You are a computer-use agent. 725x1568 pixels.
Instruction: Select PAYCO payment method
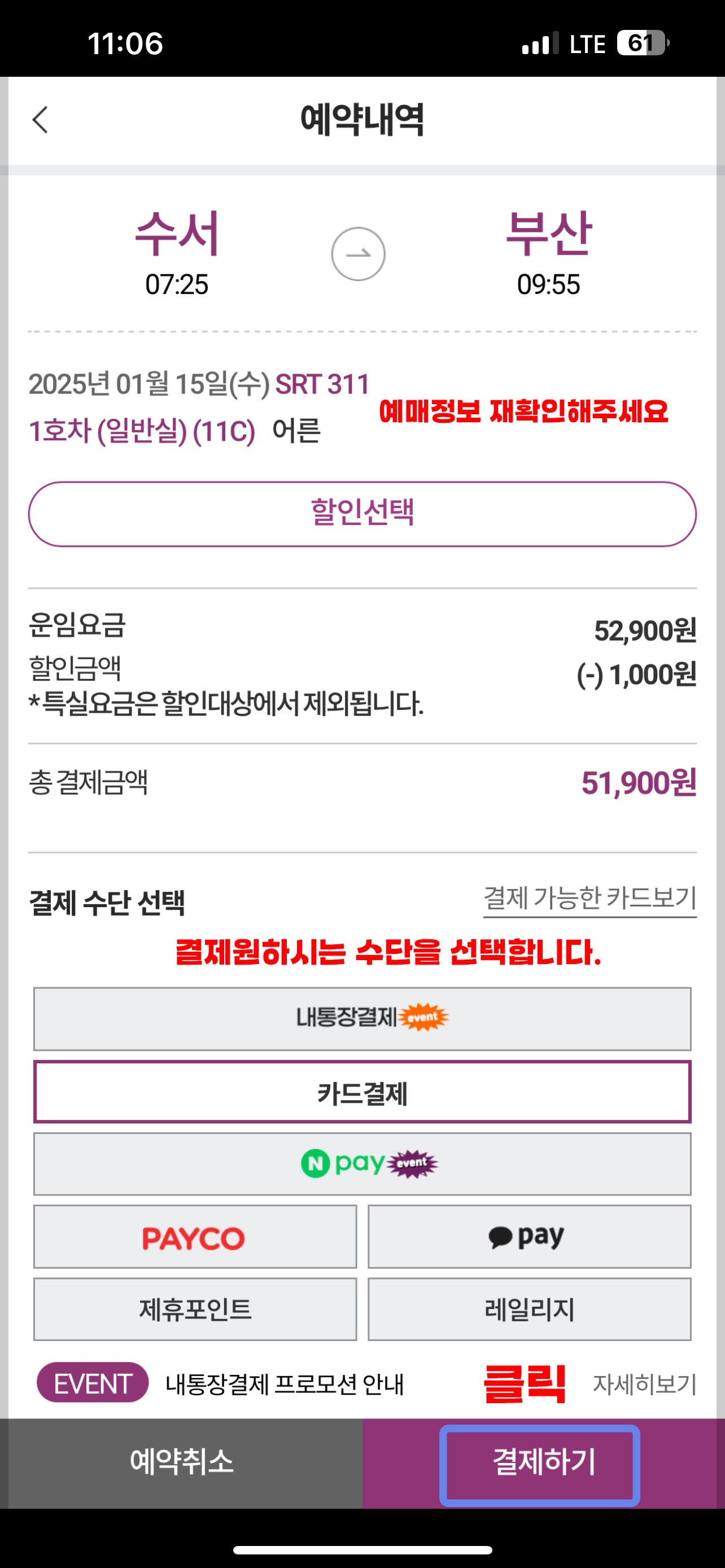tap(195, 1237)
